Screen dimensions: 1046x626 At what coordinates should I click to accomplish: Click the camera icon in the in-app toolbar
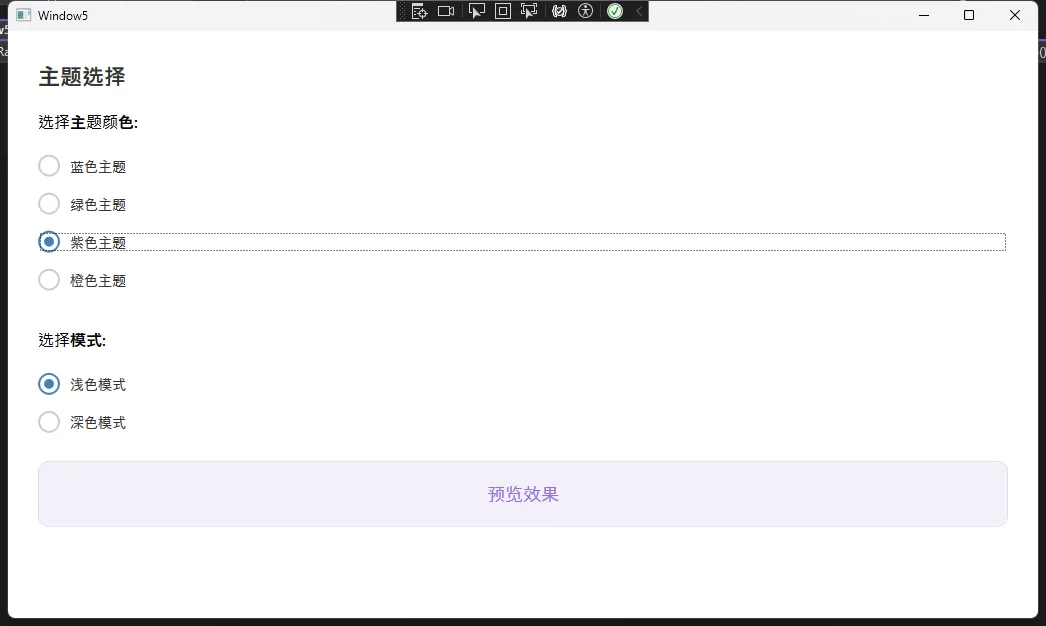click(x=445, y=10)
